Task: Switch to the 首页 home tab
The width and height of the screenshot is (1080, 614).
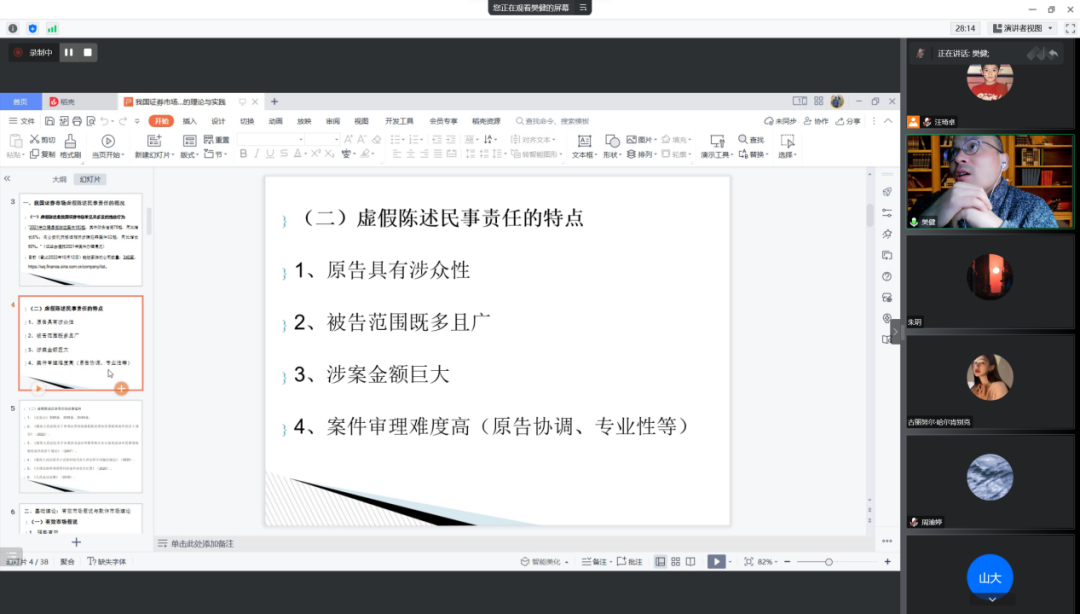Action: coord(21,101)
